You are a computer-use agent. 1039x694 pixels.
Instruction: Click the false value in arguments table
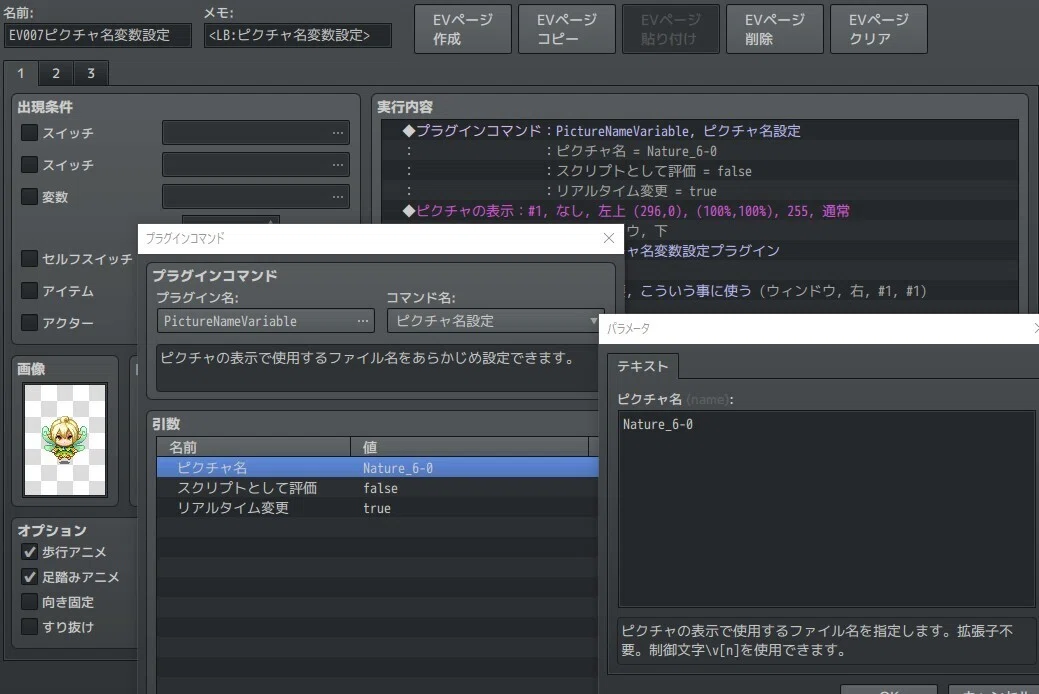pos(380,489)
